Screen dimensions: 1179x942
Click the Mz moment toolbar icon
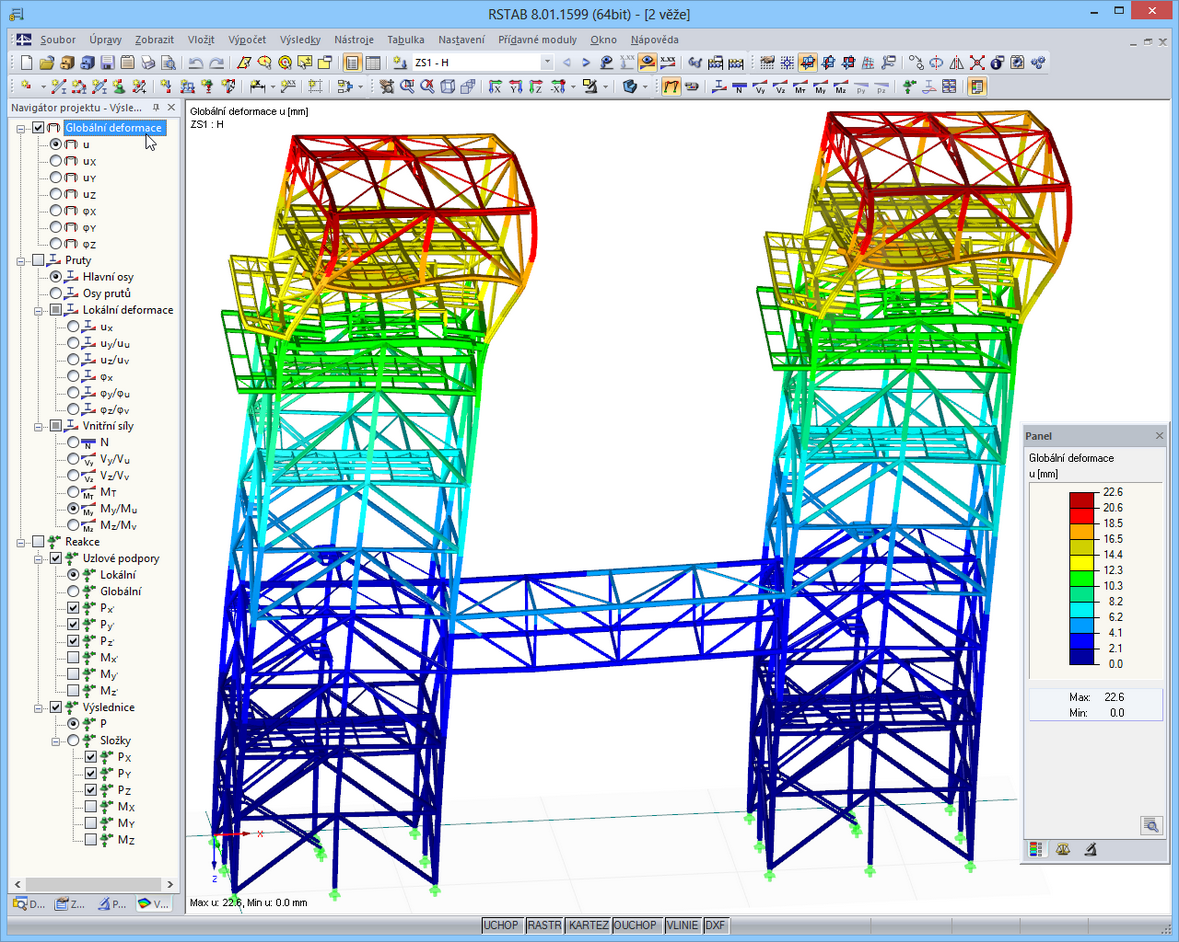click(x=840, y=87)
